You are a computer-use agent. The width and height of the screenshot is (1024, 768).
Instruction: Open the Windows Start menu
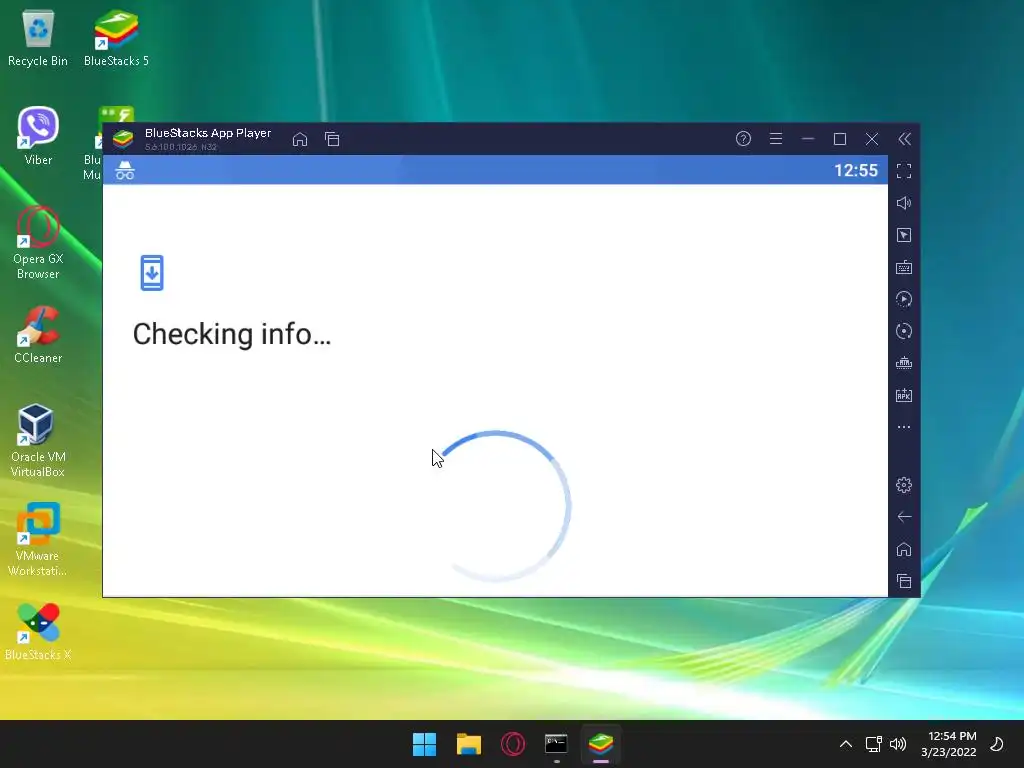click(424, 744)
